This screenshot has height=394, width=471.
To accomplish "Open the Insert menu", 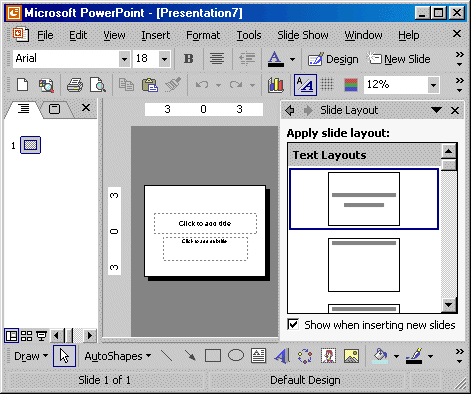I will pyautogui.click(x=155, y=35).
